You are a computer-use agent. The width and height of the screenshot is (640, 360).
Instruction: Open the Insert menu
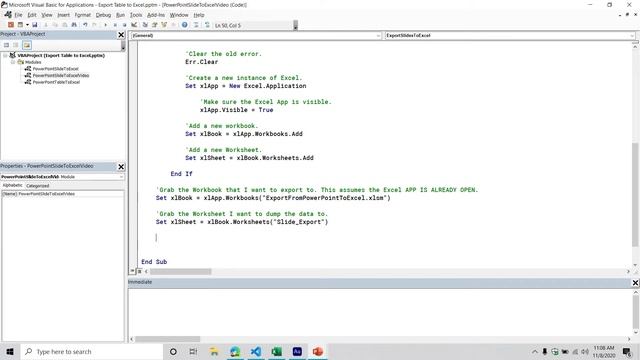(63, 15)
